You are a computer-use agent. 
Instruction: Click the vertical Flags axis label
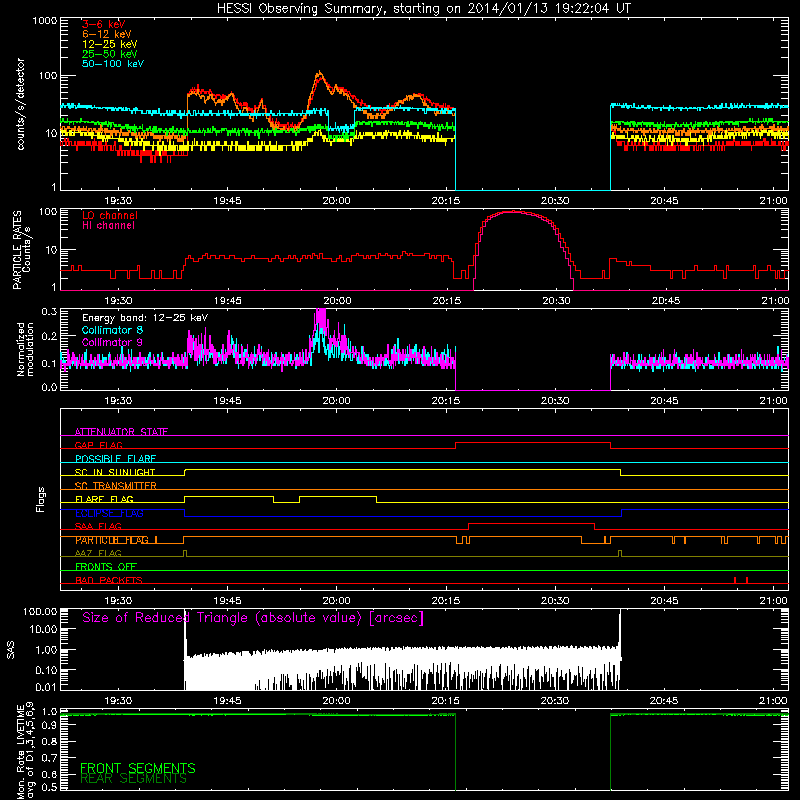(x=41, y=499)
